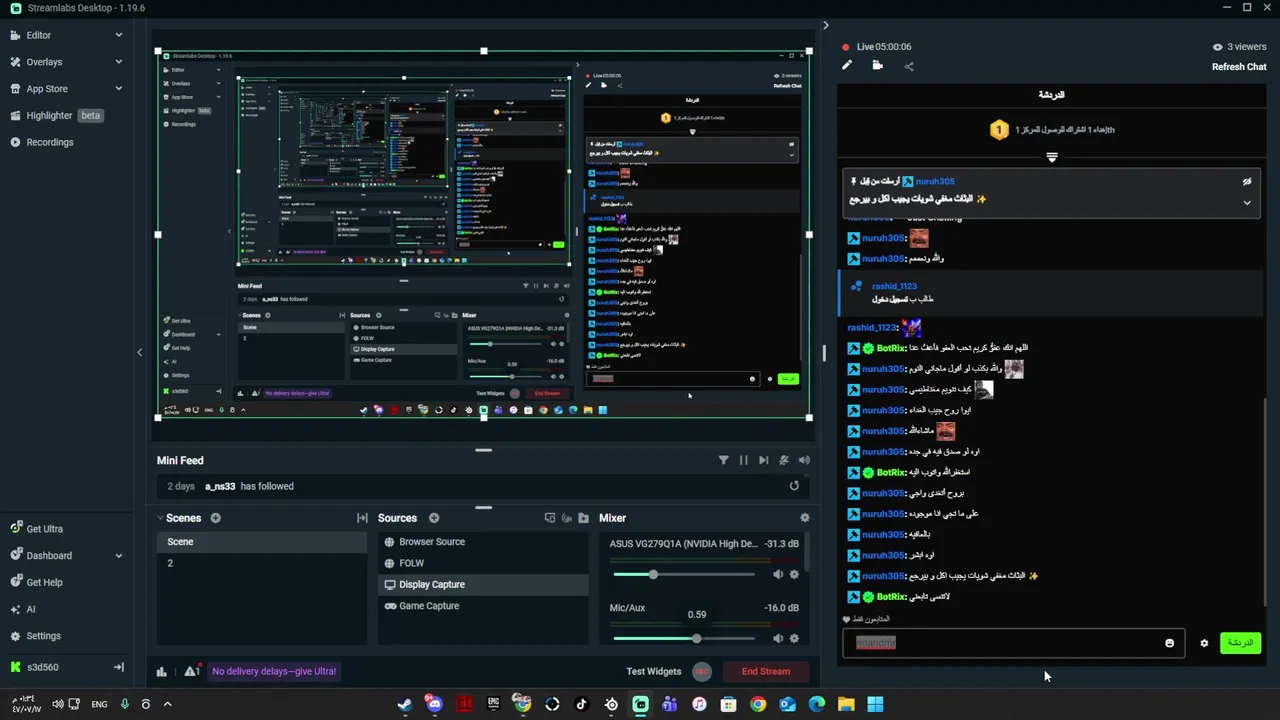Open App Store in sidebar
The width and height of the screenshot is (1280, 720).
(x=46, y=89)
